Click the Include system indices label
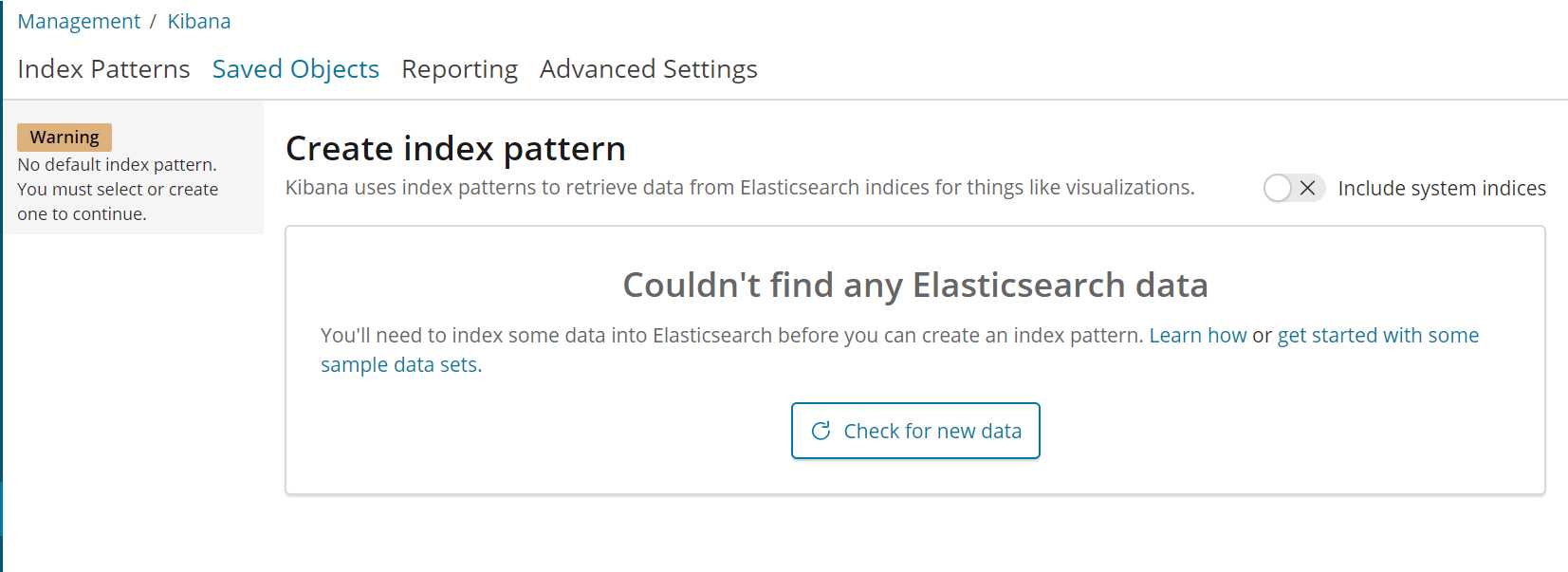 [1441, 188]
